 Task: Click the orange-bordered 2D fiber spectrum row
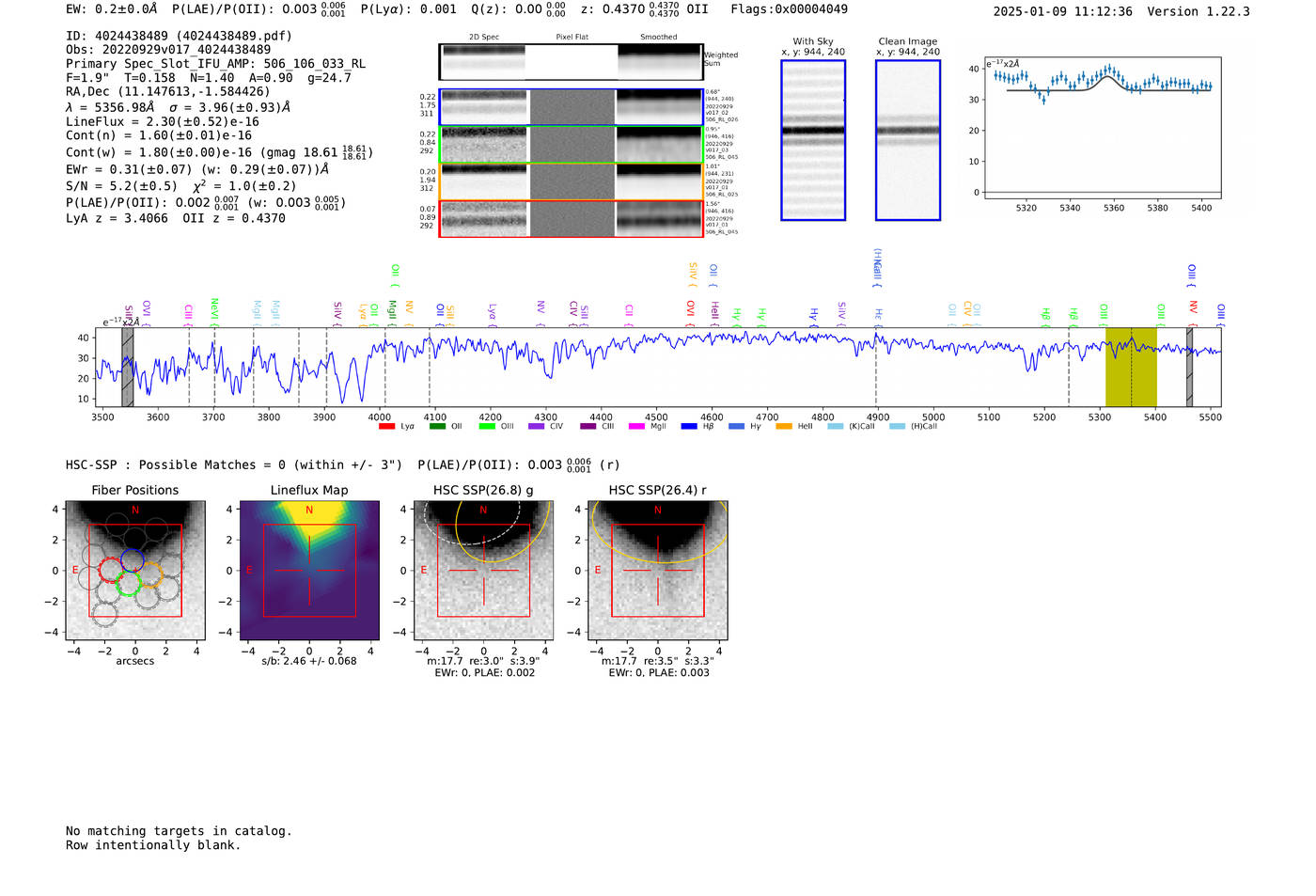pyautogui.click(x=572, y=181)
